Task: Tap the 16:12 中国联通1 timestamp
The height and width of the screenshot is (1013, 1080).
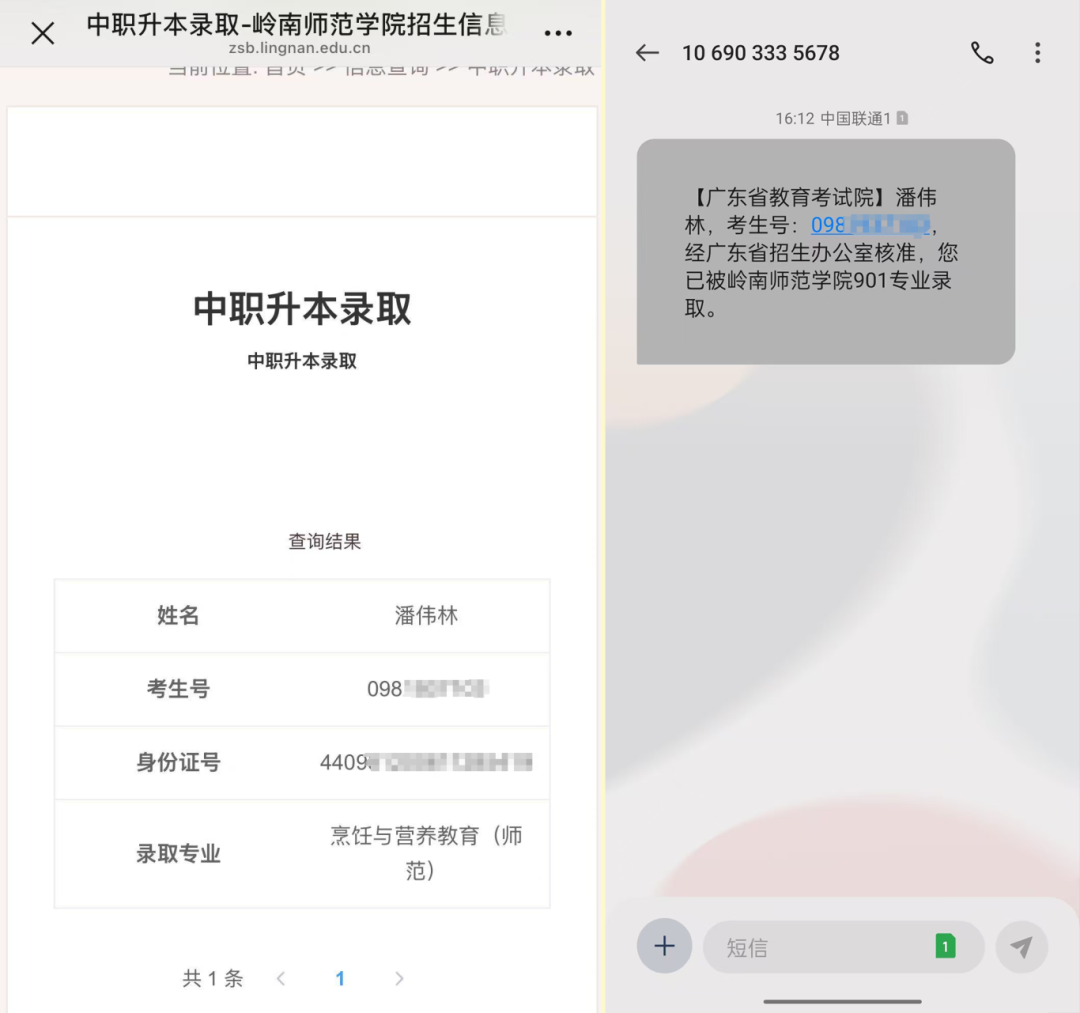Action: [833, 118]
